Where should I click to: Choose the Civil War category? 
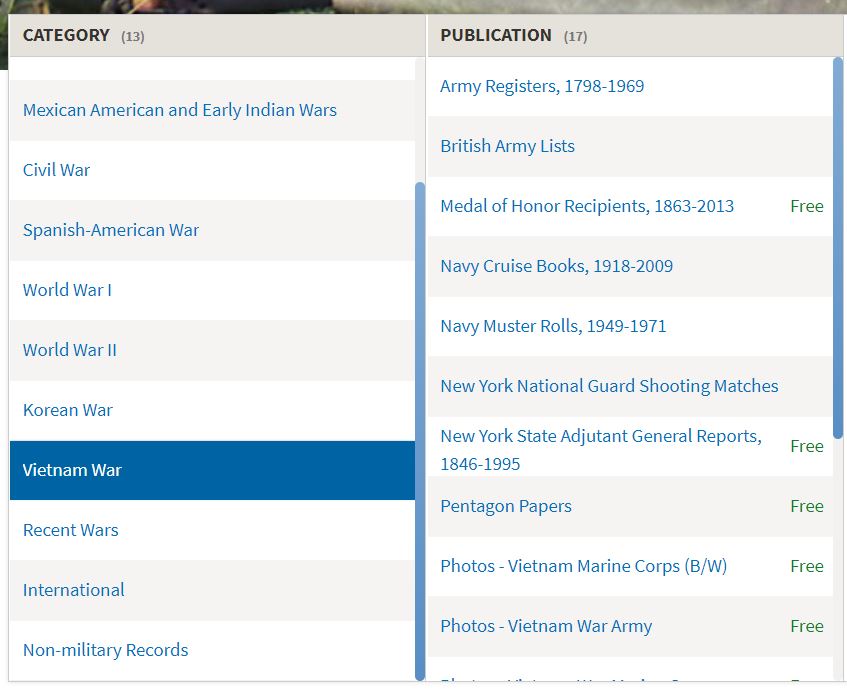tap(57, 170)
